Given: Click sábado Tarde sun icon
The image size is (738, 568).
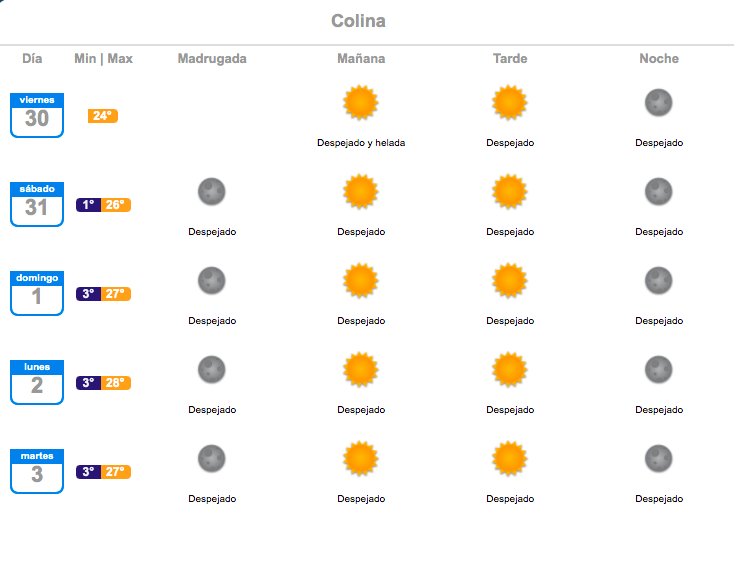Looking at the screenshot, I should point(510,192).
